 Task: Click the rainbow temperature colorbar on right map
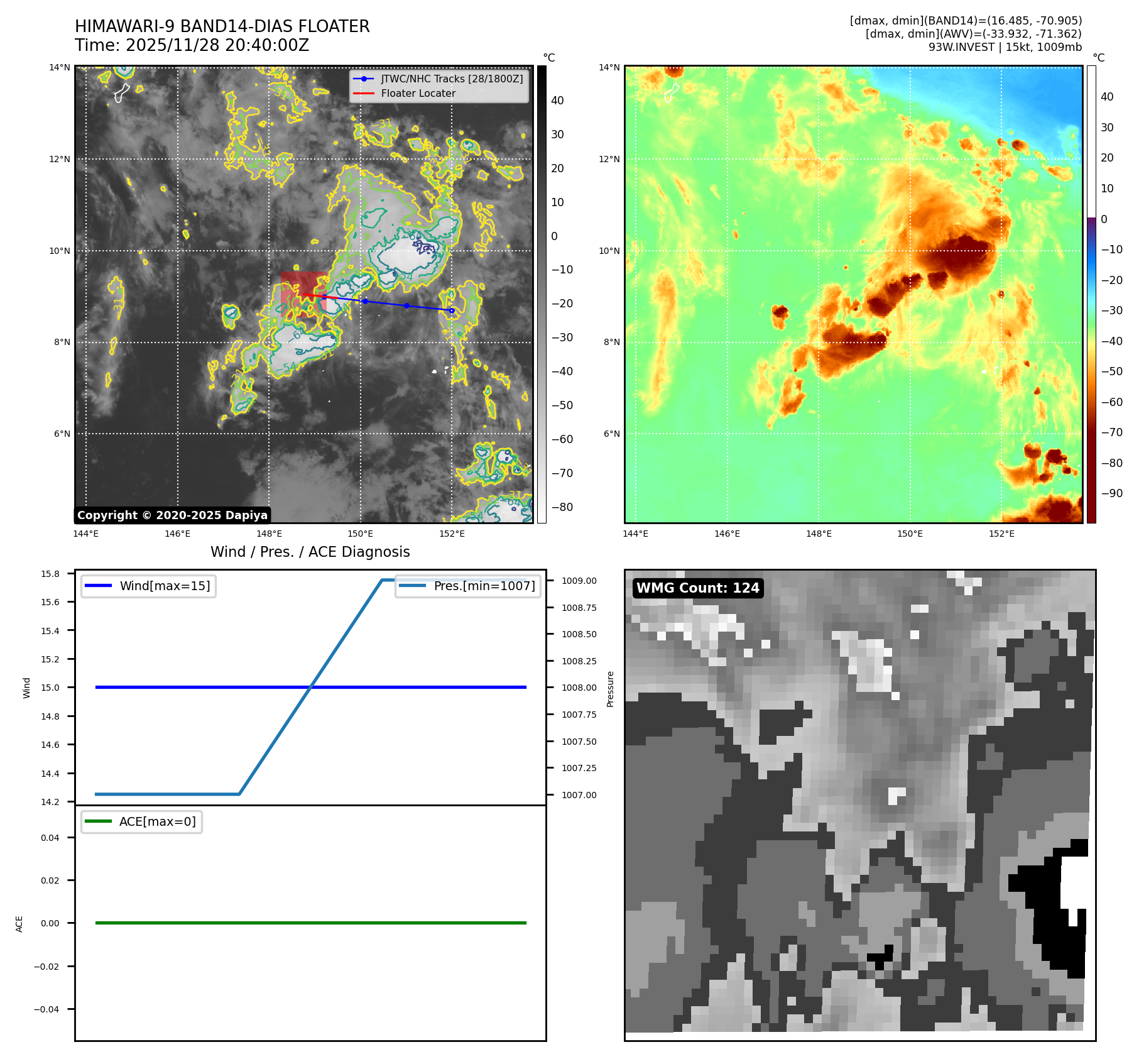pos(1091,294)
